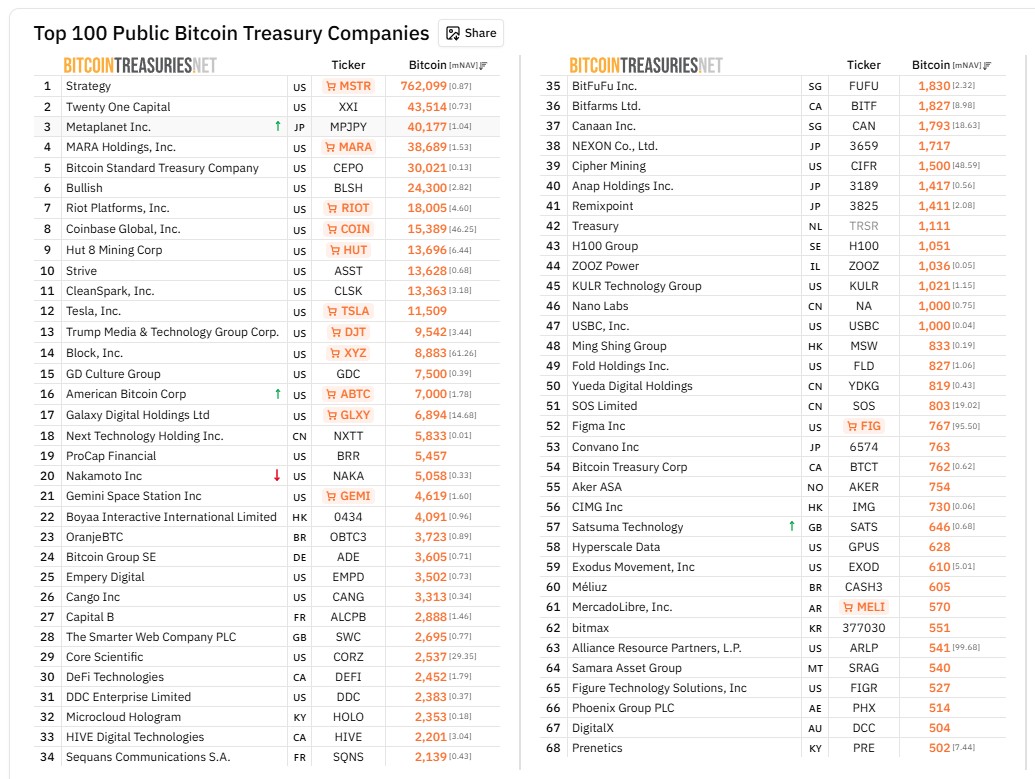Click red down arrow next to Nakamoto Inc
Screen dimensions: 1035x779
click(277, 476)
